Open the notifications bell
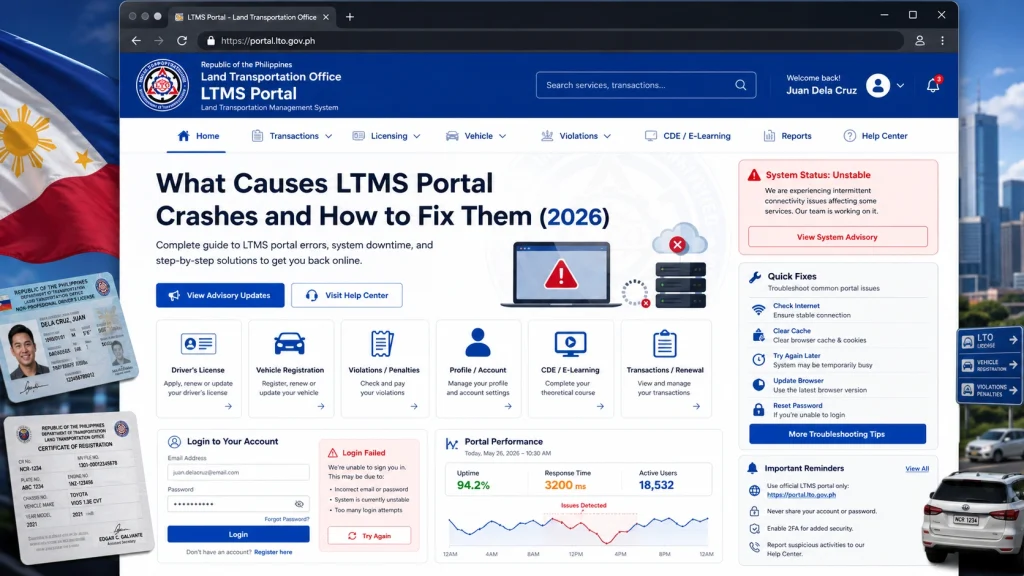Screen dimensions: 1024x576 [x=933, y=85]
